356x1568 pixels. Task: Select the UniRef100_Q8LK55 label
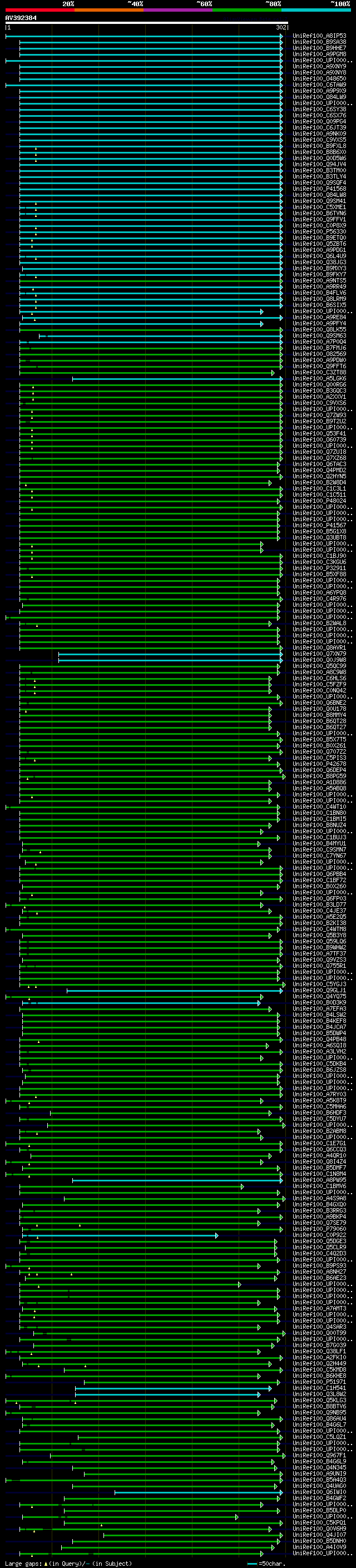319,329
